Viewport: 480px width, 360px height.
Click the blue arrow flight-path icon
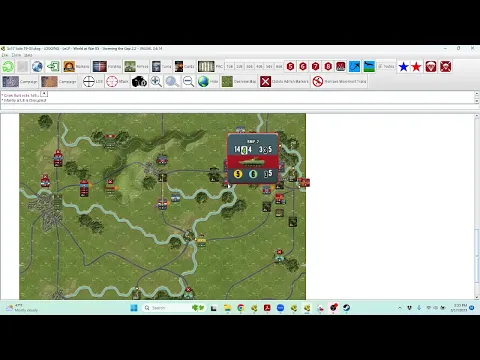click(355, 66)
